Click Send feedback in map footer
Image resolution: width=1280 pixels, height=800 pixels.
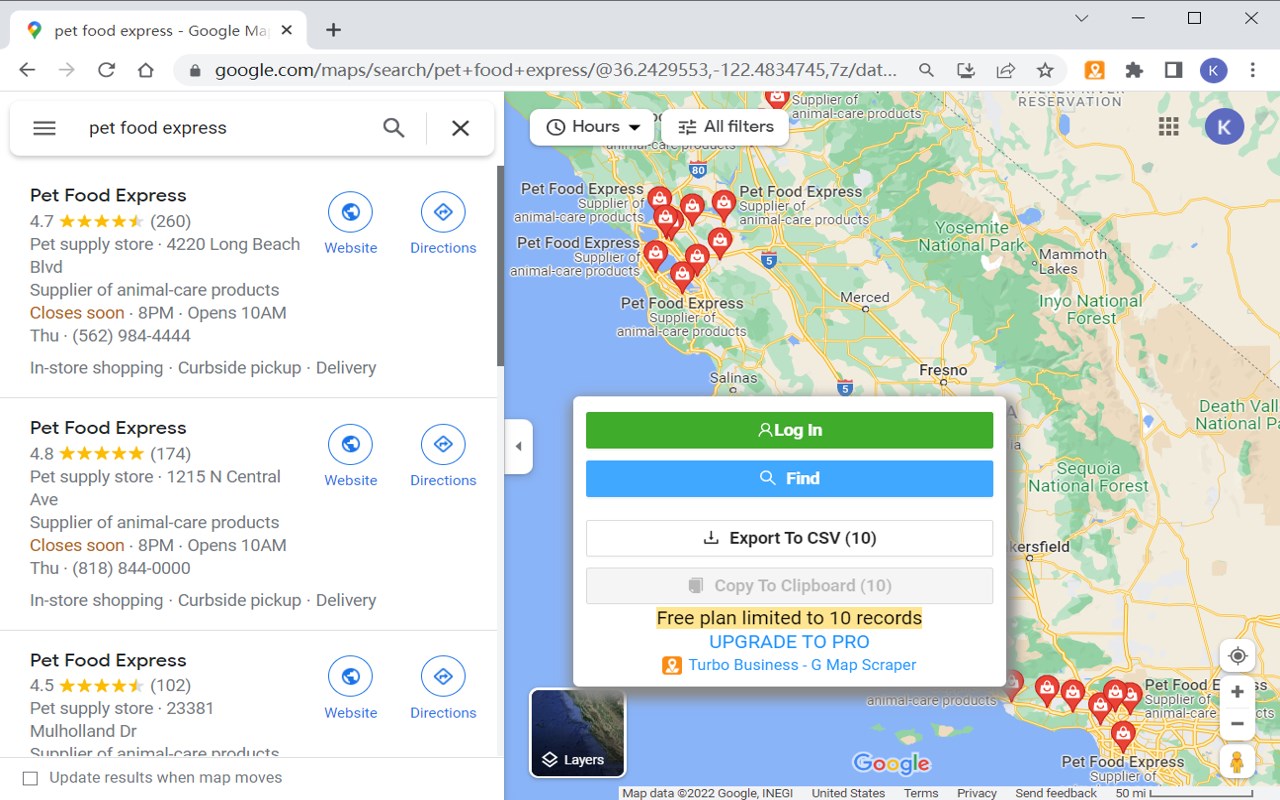[x=1056, y=793]
